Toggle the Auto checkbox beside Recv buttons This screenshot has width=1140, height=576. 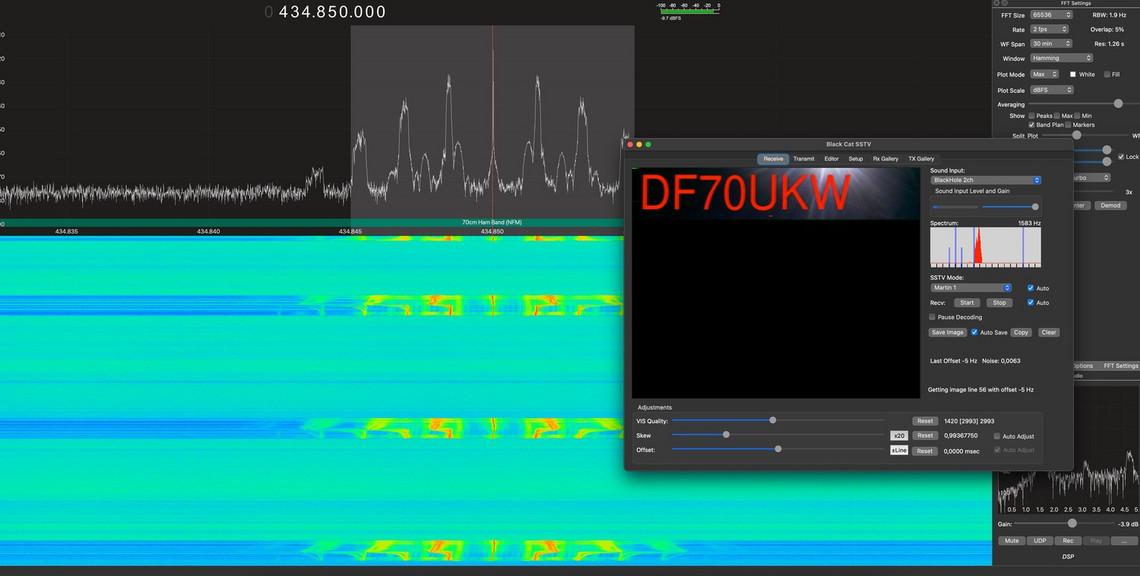pos(1030,303)
